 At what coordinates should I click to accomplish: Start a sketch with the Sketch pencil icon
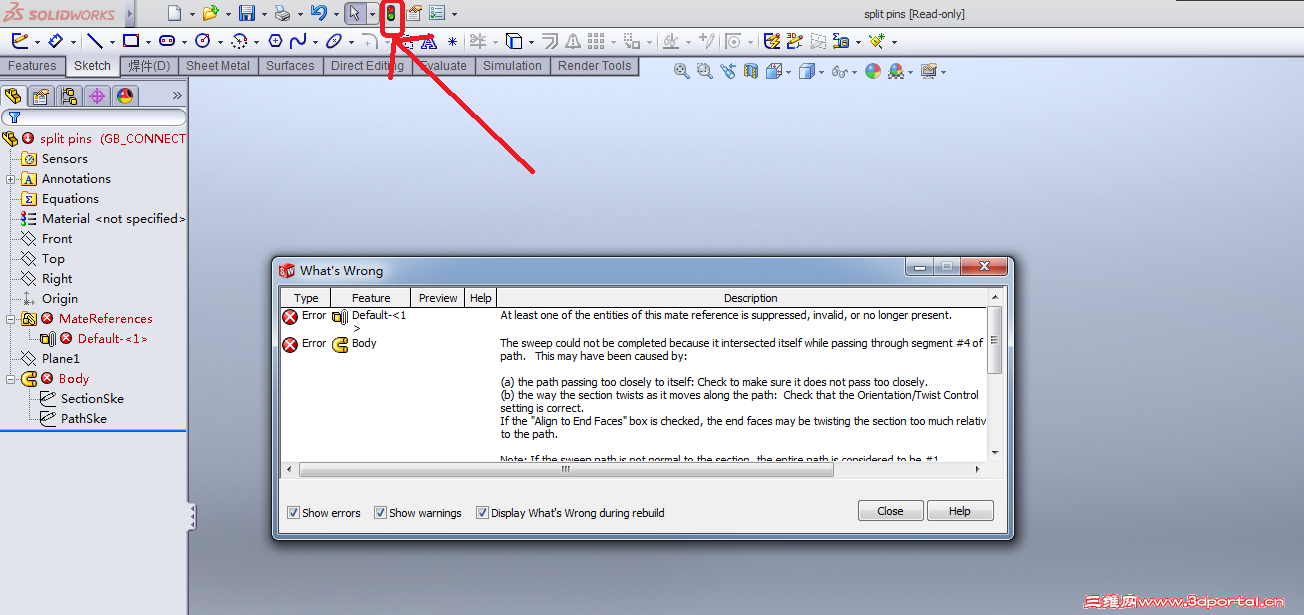20,41
